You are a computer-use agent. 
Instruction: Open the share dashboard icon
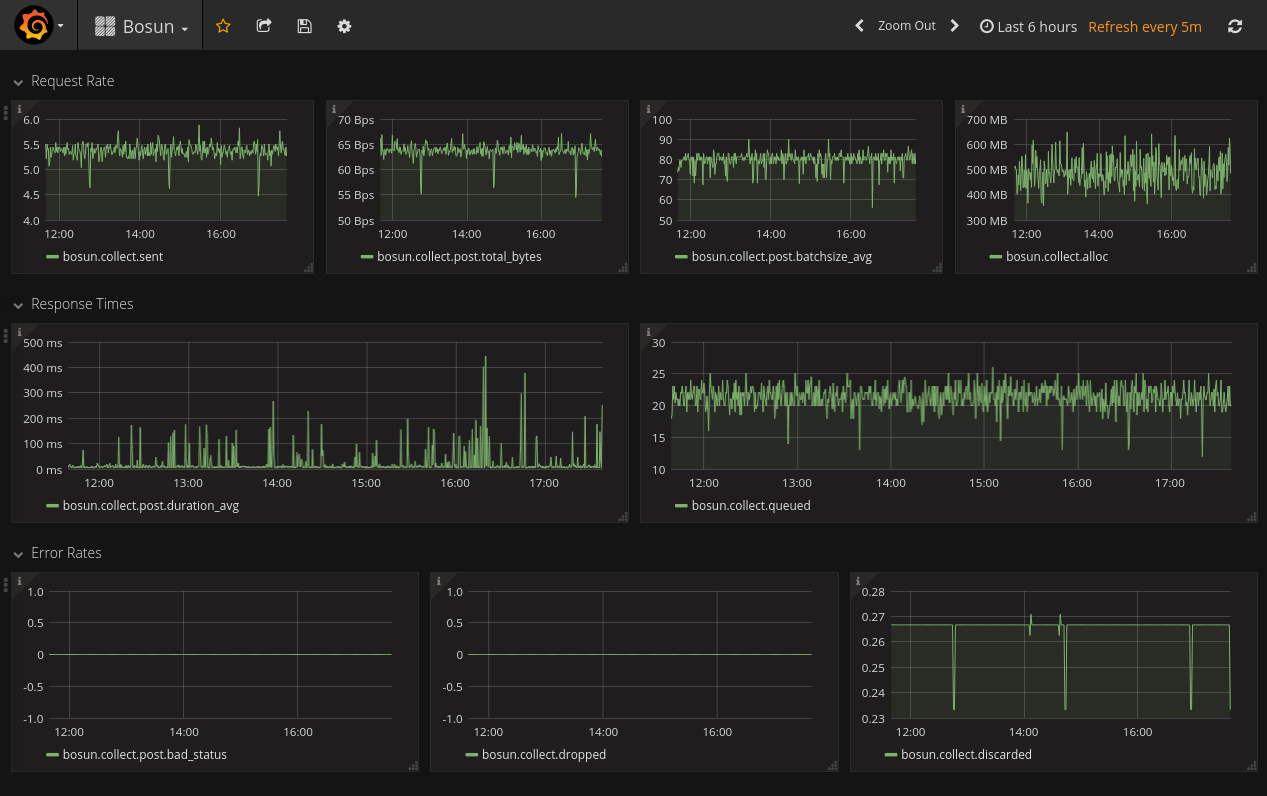coord(264,26)
